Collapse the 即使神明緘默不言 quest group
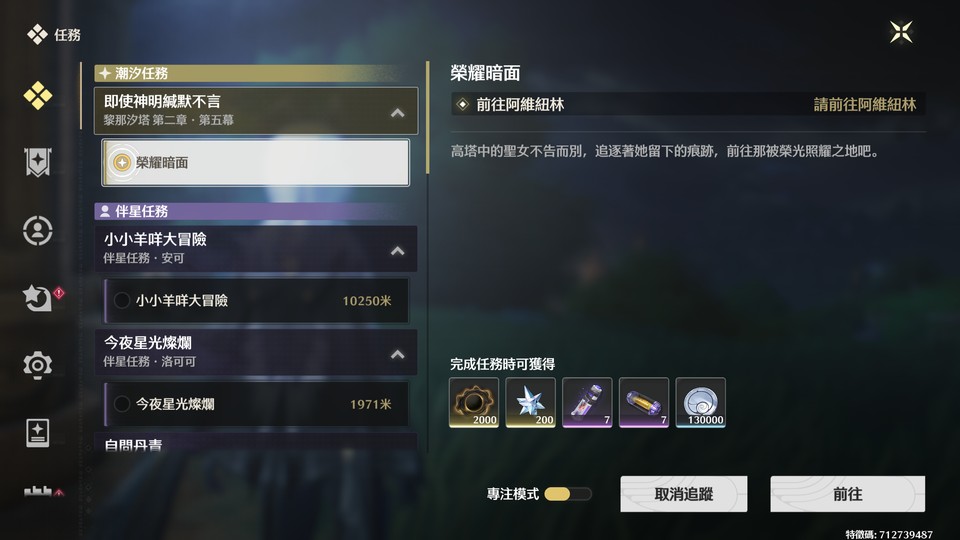This screenshot has width=960, height=540. 398,113
